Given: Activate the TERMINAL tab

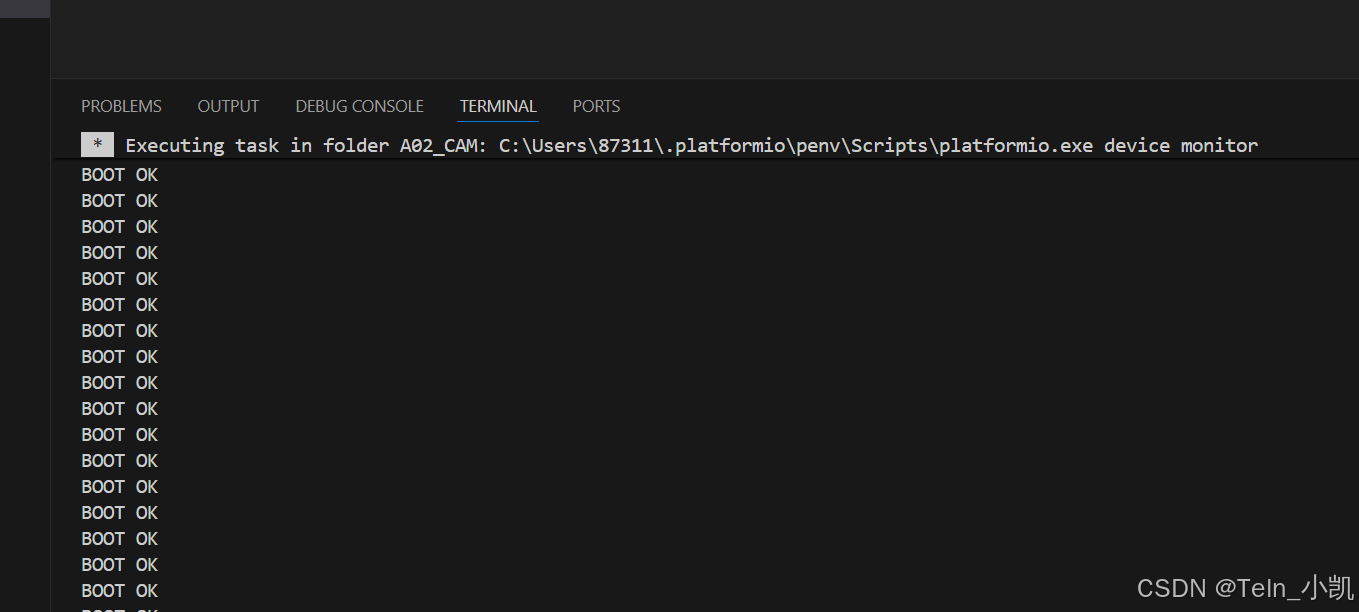Looking at the screenshot, I should pos(498,106).
